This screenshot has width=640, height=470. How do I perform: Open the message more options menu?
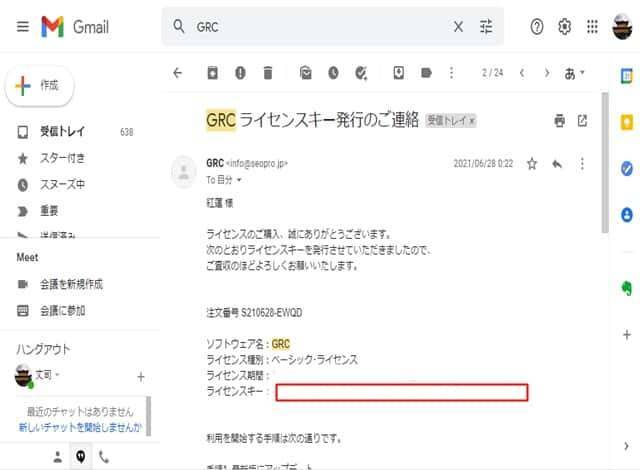582,164
